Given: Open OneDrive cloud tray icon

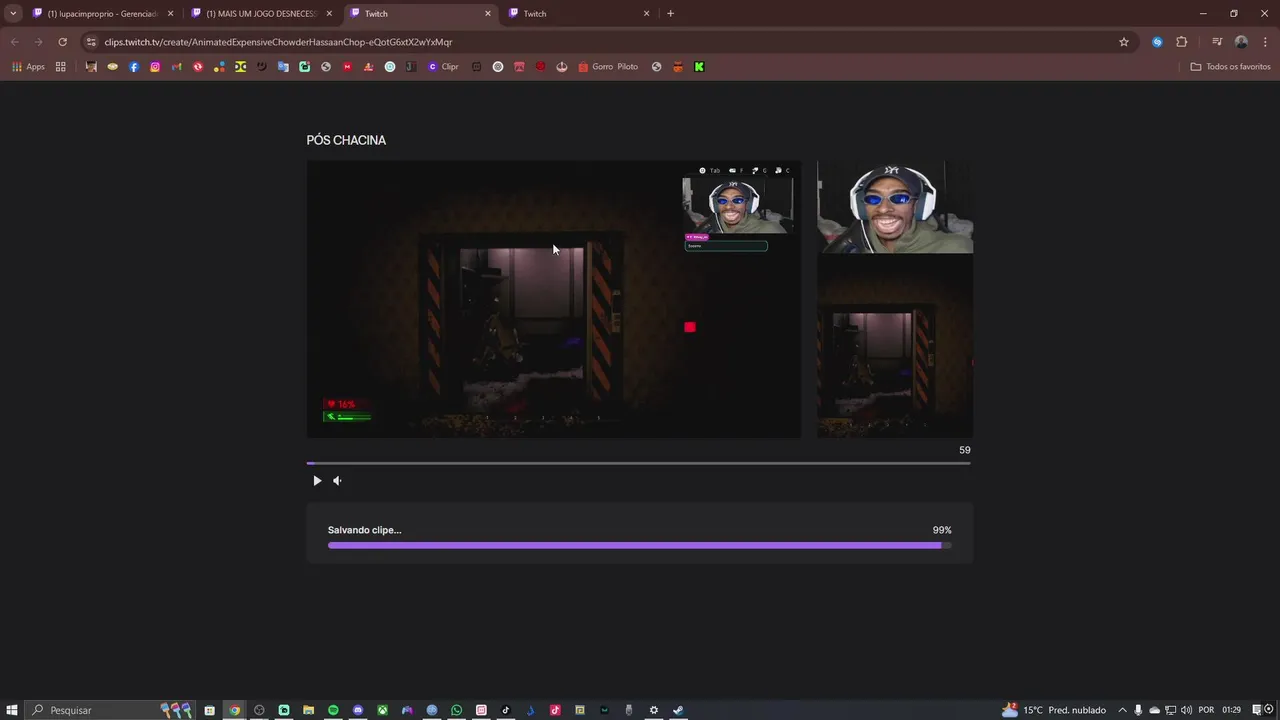Looking at the screenshot, I should [x=1155, y=710].
